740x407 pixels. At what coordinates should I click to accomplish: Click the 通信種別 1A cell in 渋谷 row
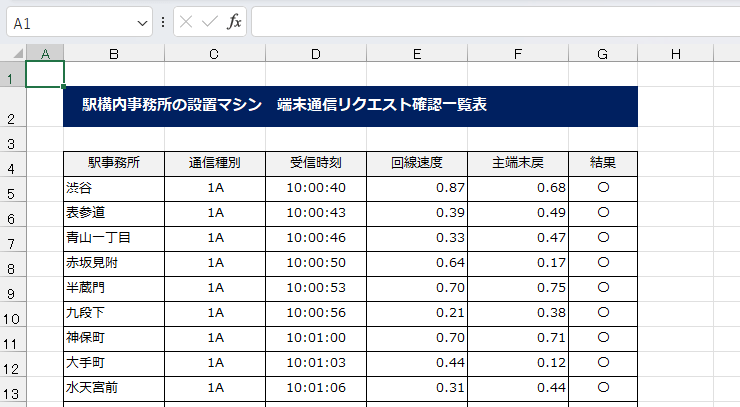[215, 189]
